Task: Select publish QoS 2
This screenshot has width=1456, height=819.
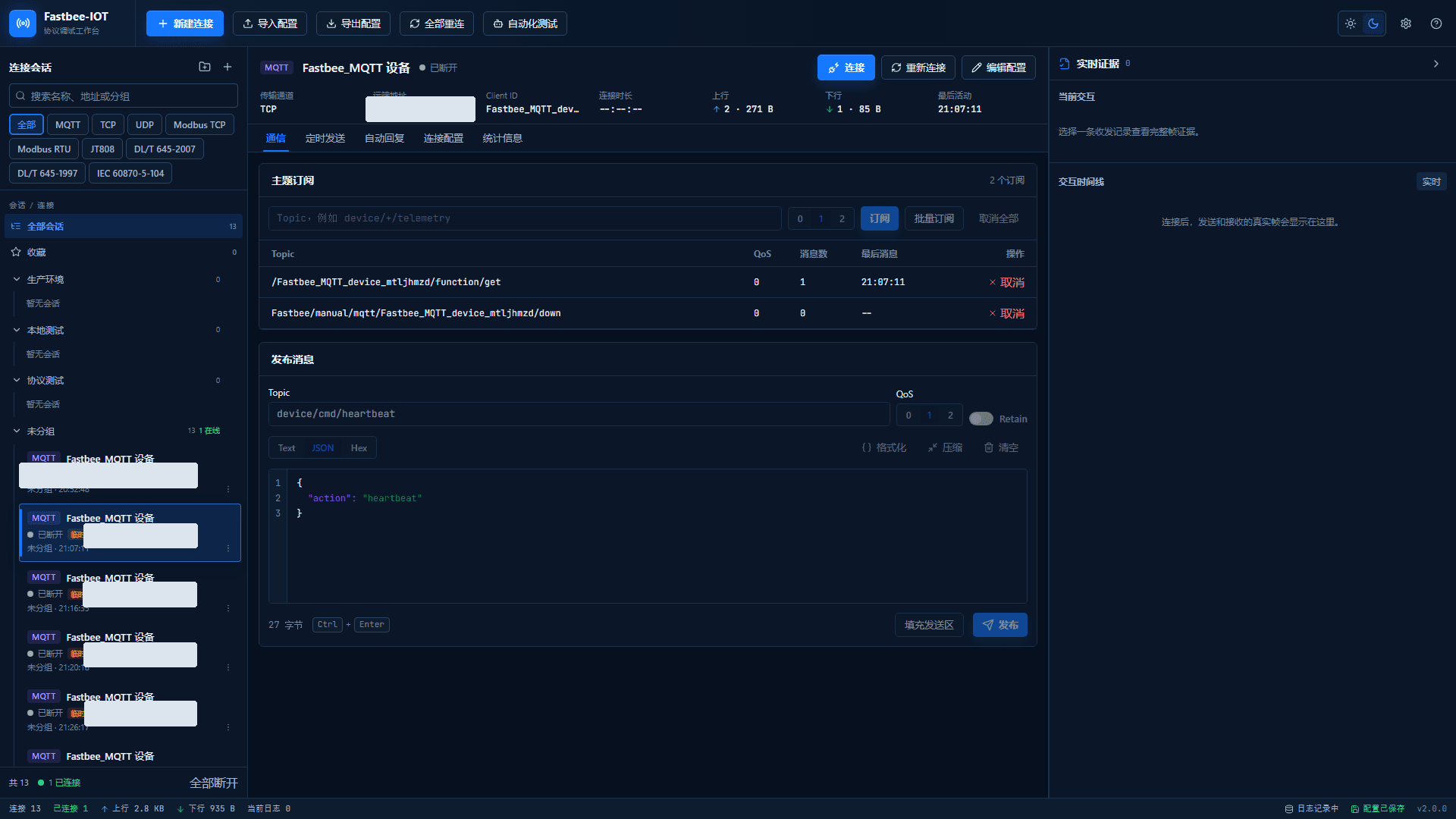Action: tap(950, 416)
